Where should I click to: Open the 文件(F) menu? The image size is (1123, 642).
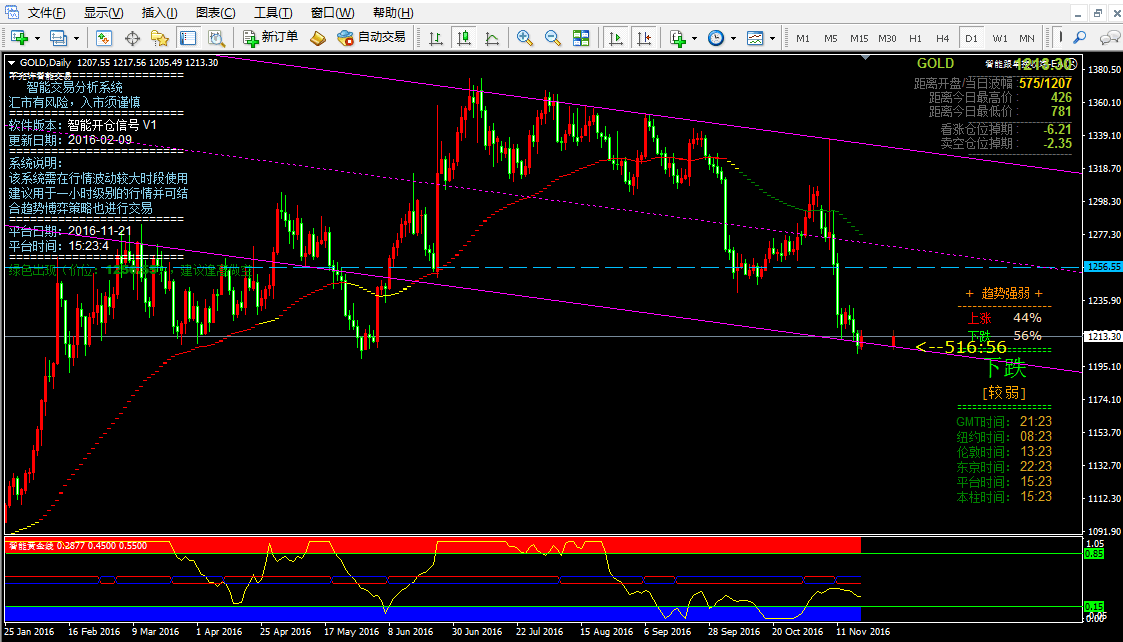click(46, 13)
